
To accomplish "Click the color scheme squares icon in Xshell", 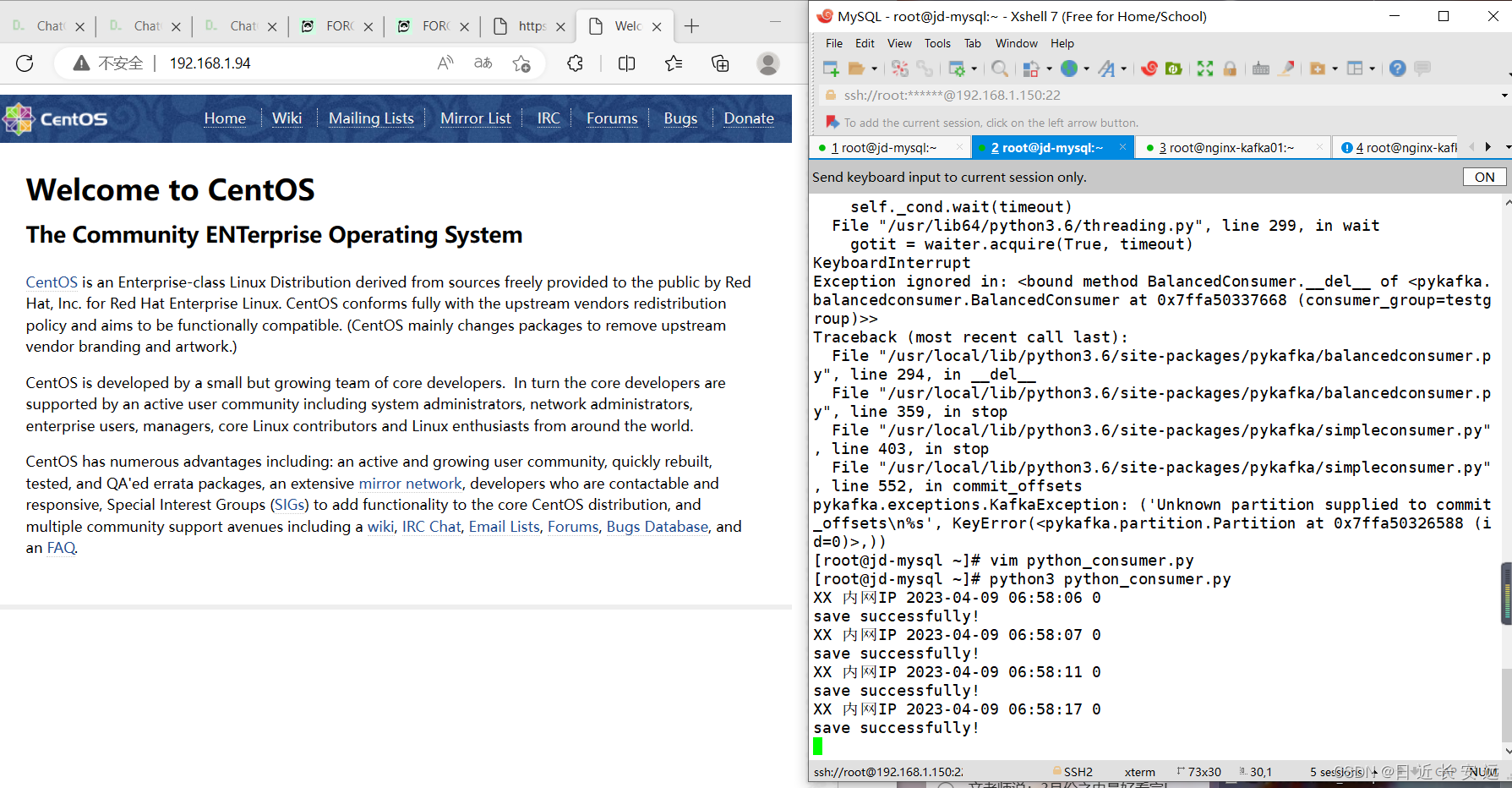I will tap(1031, 68).
